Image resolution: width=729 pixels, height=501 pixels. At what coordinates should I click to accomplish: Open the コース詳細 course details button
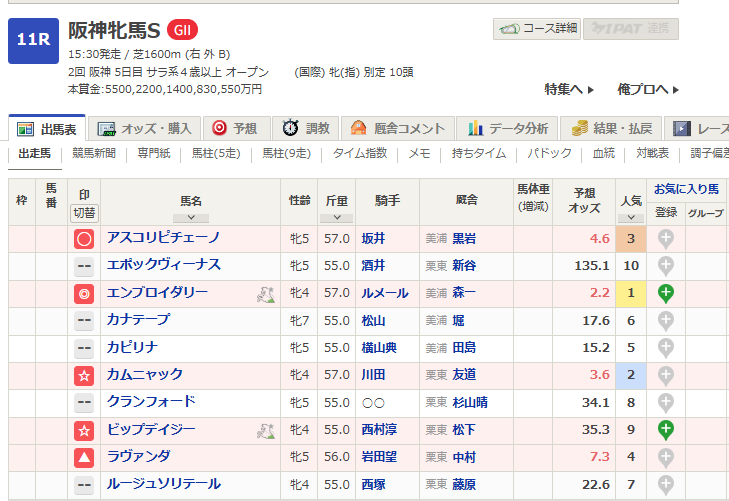click(537, 29)
